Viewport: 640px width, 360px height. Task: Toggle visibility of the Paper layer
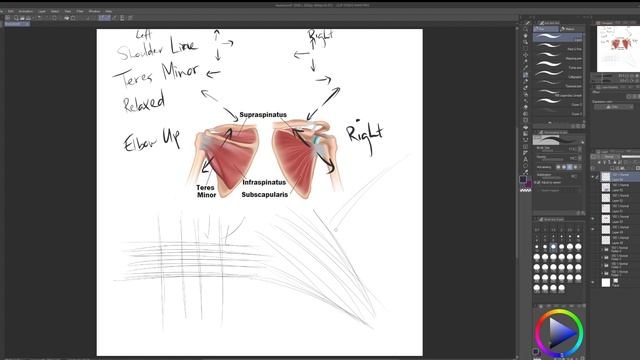pyautogui.click(x=593, y=282)
